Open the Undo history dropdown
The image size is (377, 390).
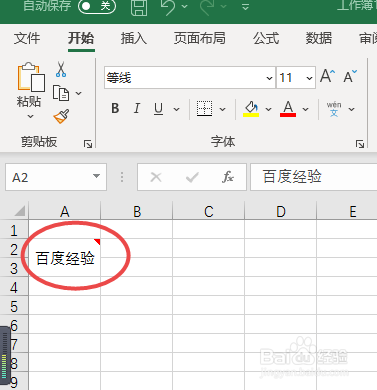coord(185,6)
